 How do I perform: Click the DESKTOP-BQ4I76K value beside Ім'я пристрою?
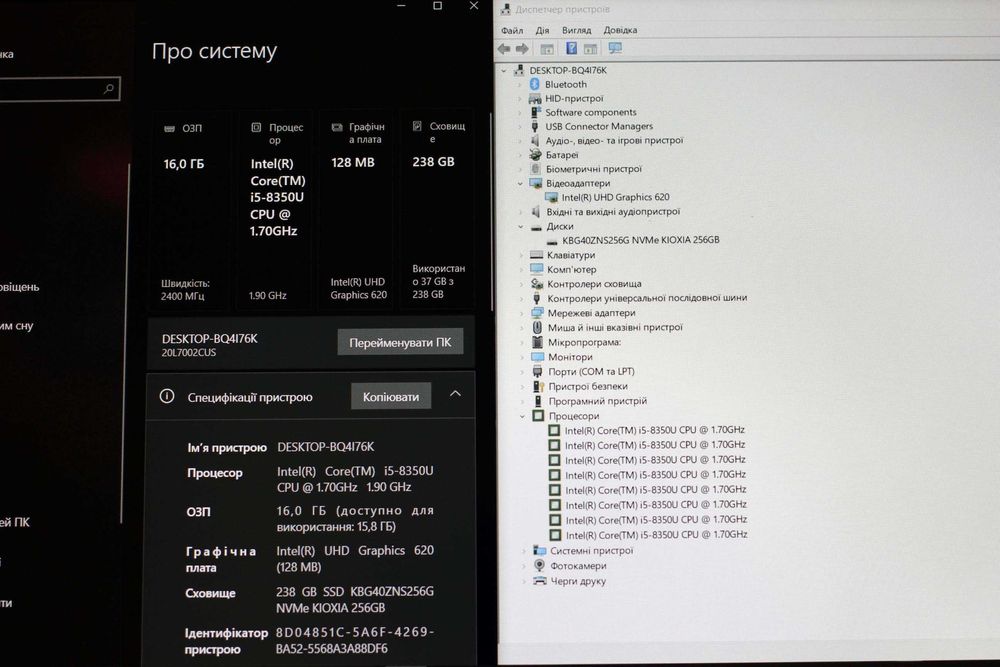pos(325,447)
